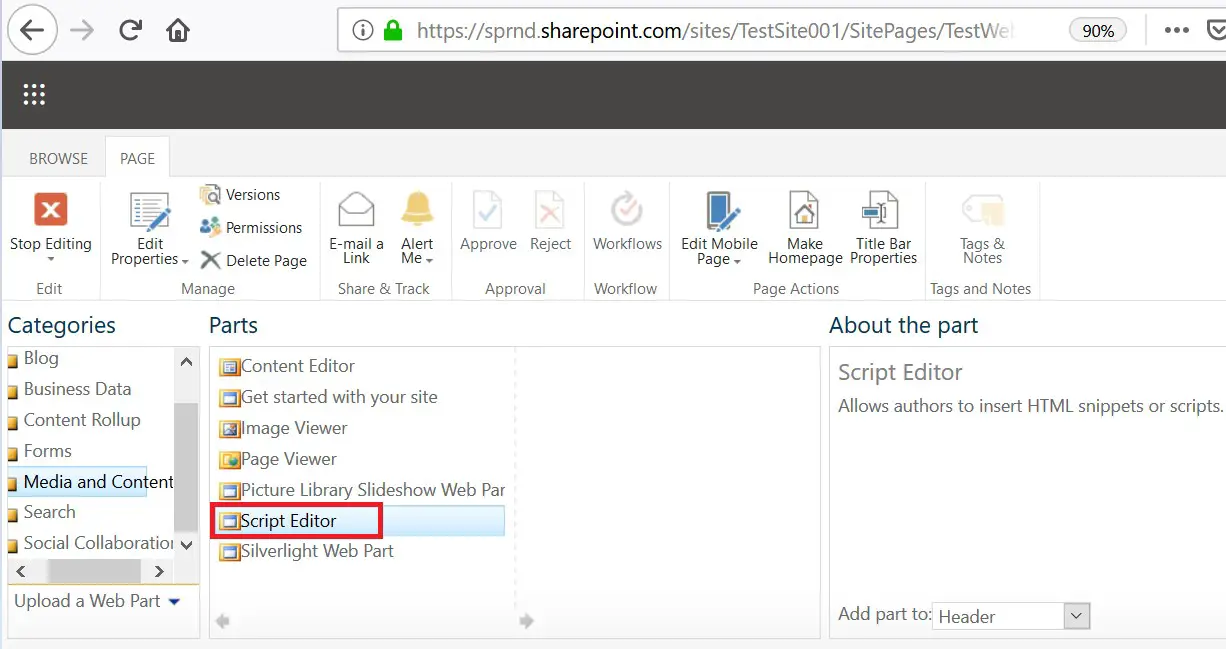Click the Stop Editing icon
The height and width of the screenshot is (649, 1226).
(51, 211)
